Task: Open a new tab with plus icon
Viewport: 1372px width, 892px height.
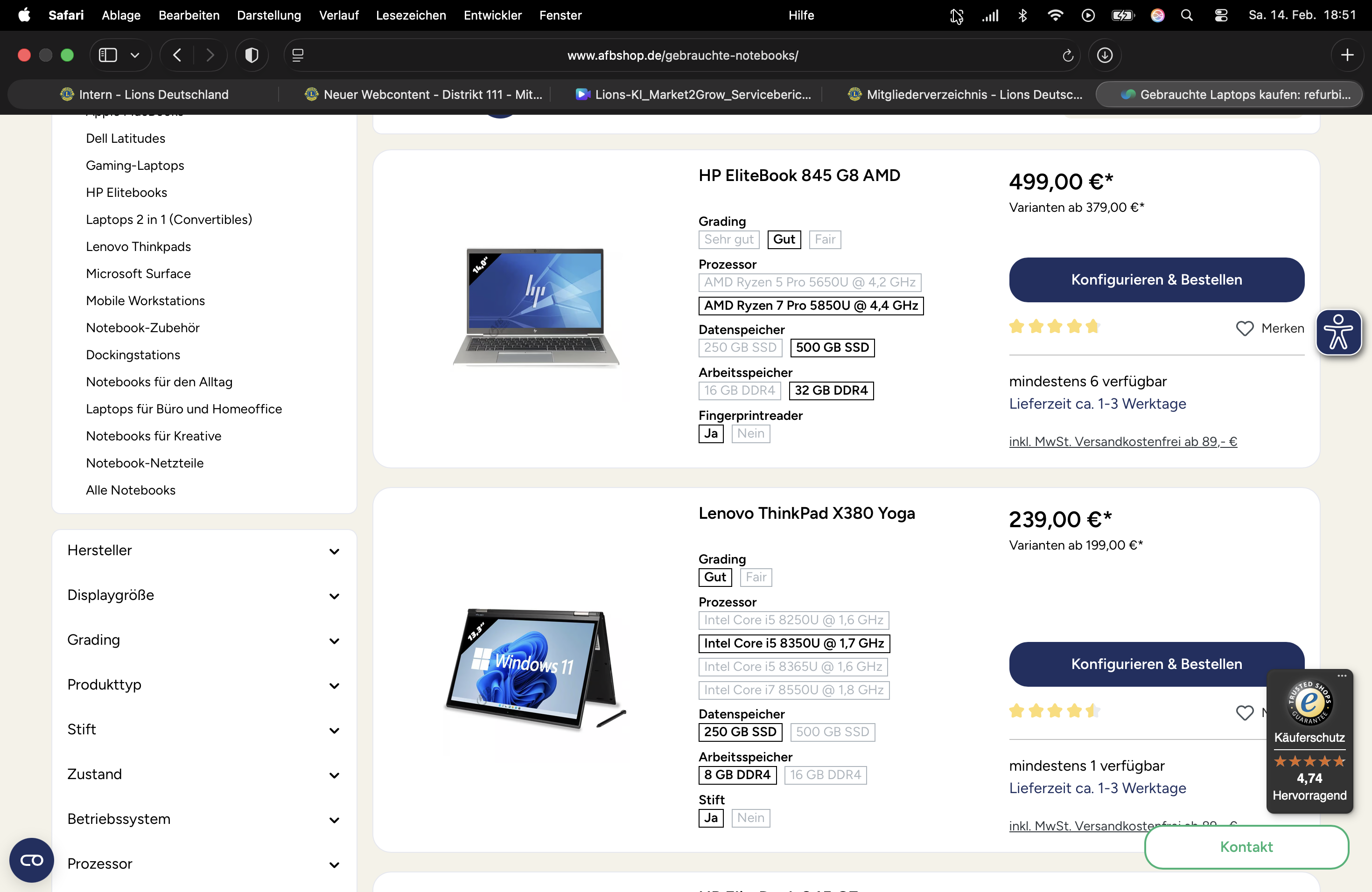Action: [x=1347, y=56]
